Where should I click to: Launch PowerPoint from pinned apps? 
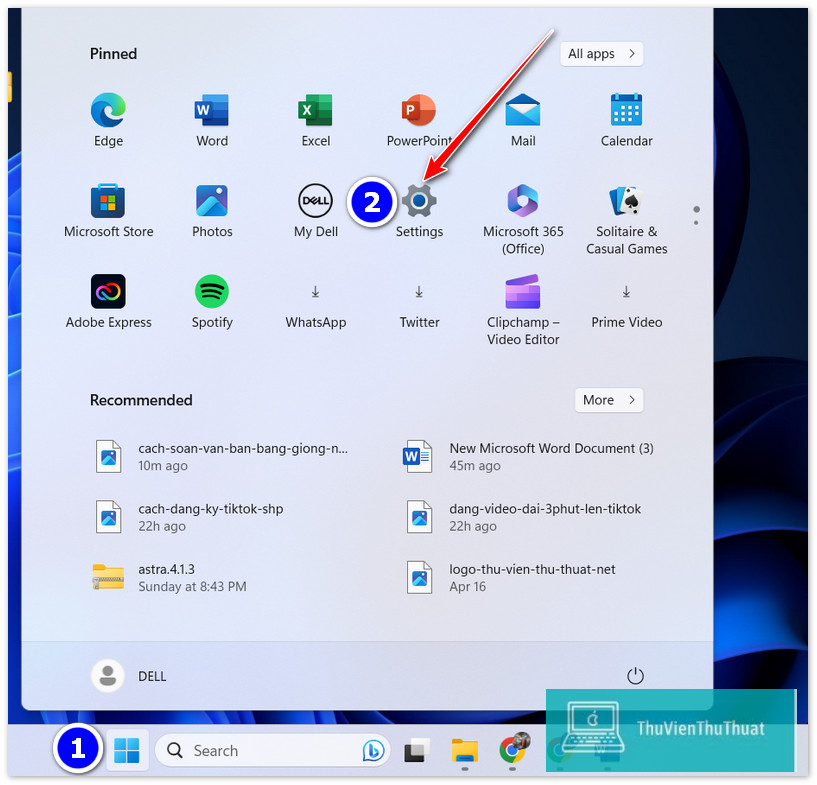click(419, 120)
